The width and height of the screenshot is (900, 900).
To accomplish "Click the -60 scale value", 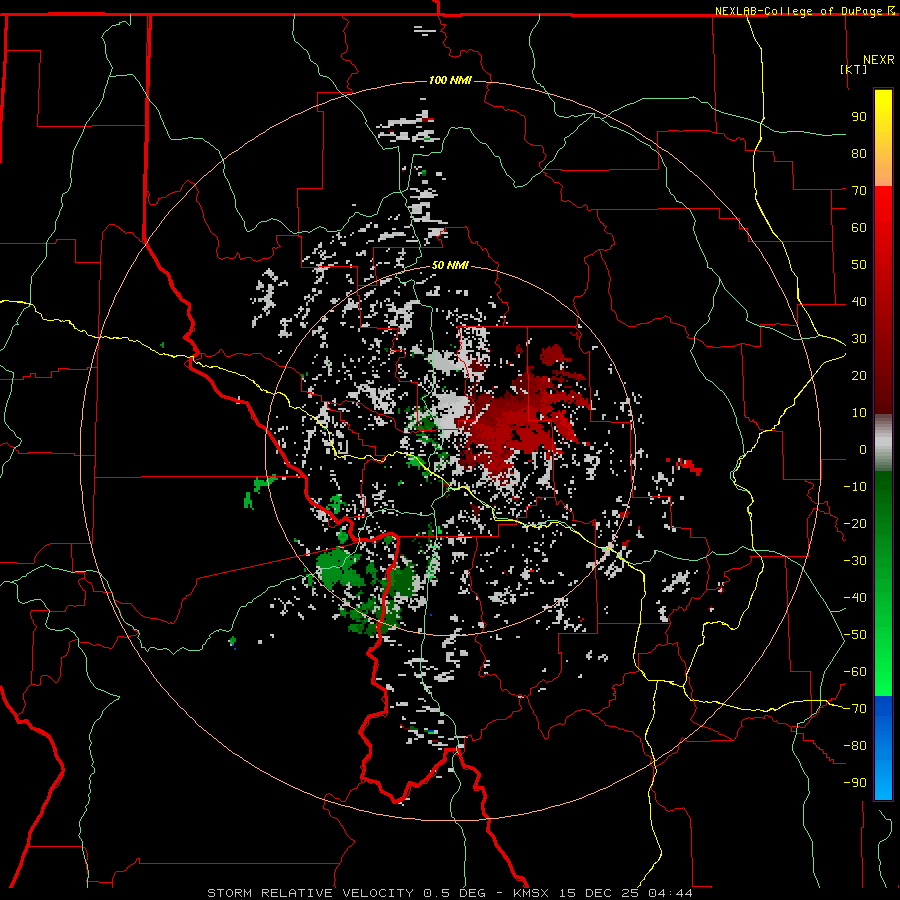I will click(855, 672).
